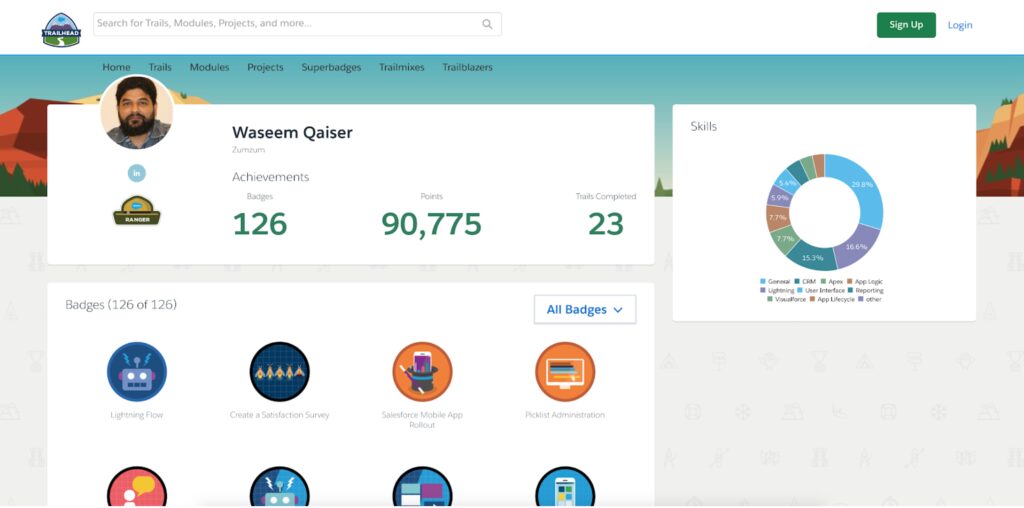Open the Trailmixes nav item
Viewport: 1024px width, 508px height.
[402, 67]
